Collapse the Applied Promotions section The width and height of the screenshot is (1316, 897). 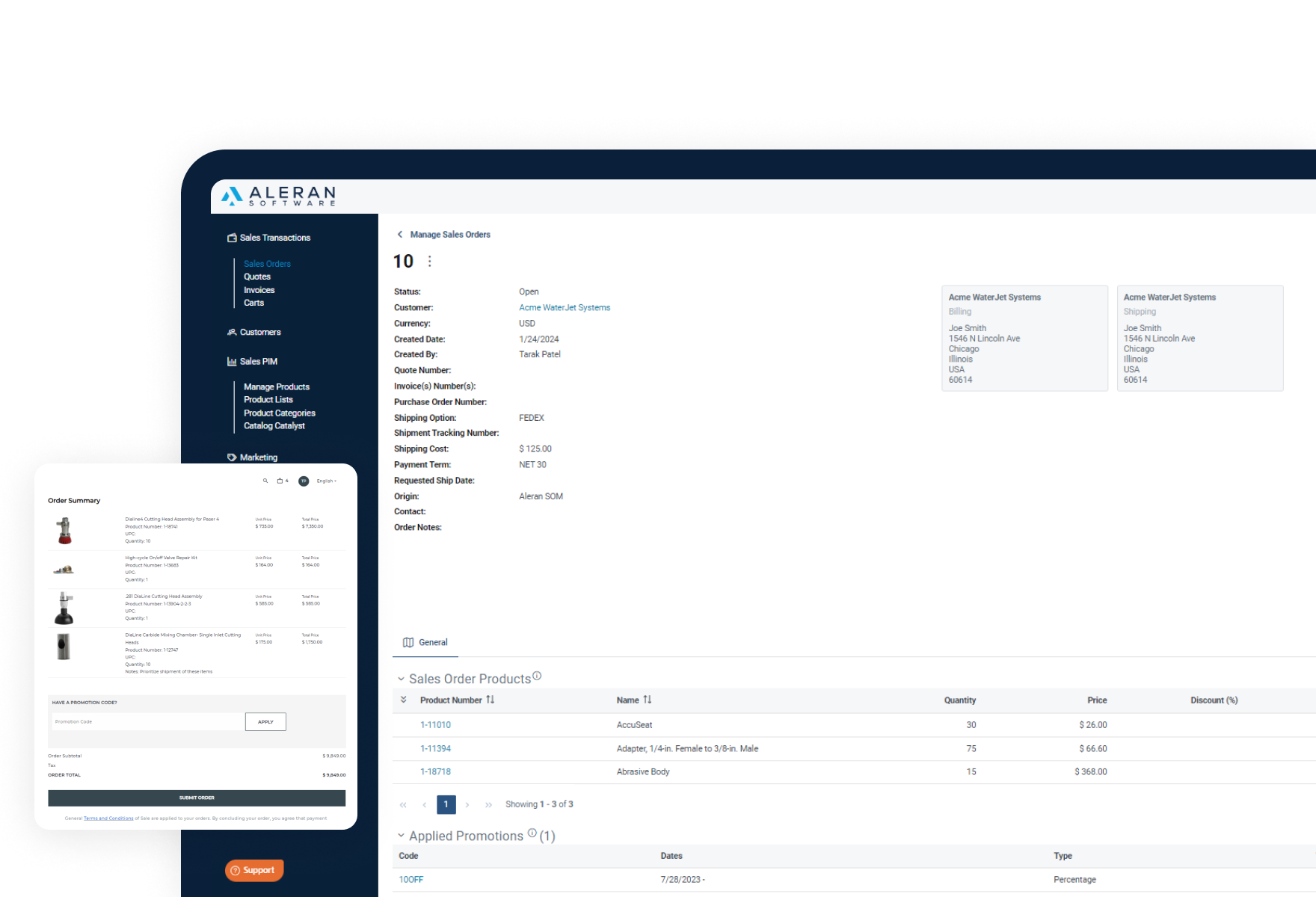(401, 836)
